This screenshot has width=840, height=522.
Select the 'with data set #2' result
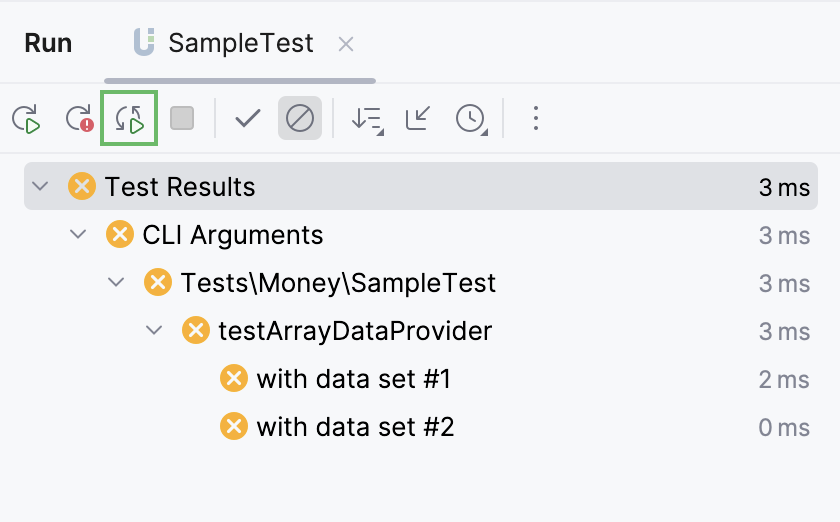[x=355, y=427]
